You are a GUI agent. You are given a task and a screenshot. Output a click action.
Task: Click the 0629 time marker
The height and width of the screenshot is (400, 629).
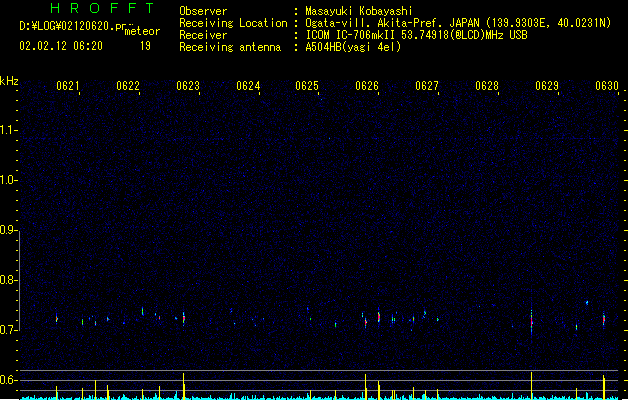coord(547,85)
